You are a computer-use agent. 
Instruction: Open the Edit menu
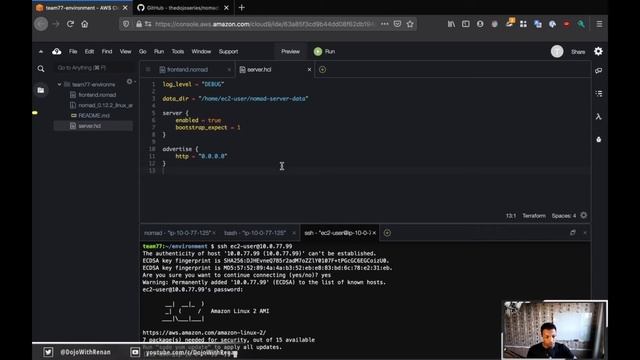(89, 51)
